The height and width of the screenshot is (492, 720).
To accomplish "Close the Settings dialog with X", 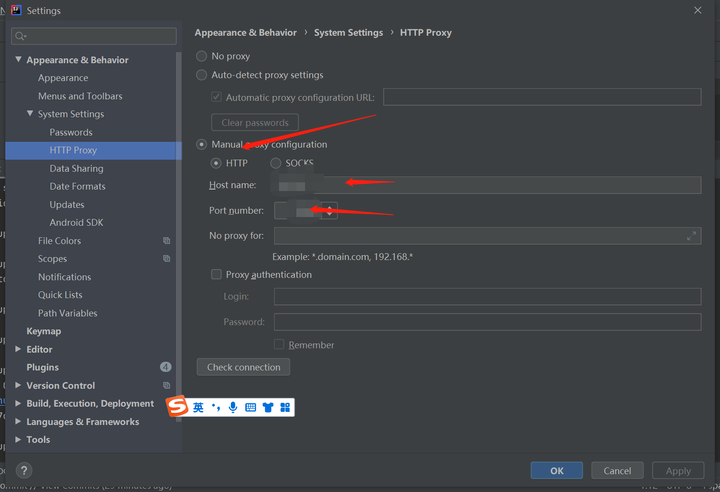I will [x=698, y=10].
